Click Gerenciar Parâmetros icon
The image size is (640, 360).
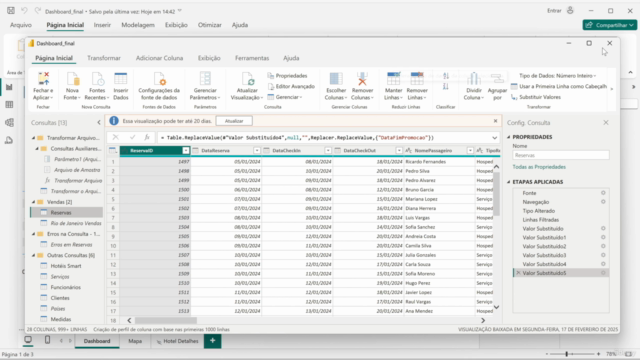pyautogui.click(x=205, y=79)
